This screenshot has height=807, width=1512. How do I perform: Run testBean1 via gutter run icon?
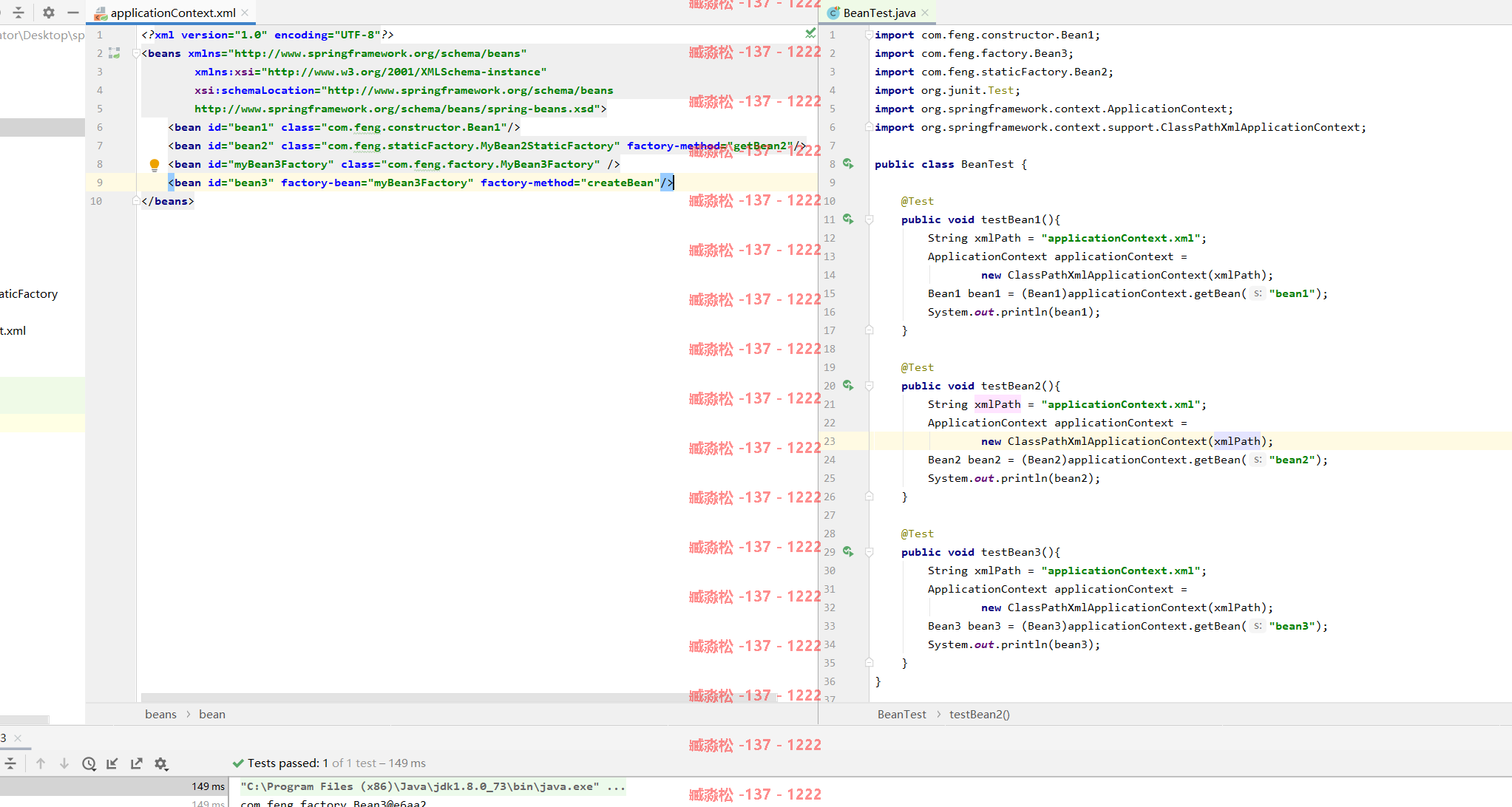[848, 219]
